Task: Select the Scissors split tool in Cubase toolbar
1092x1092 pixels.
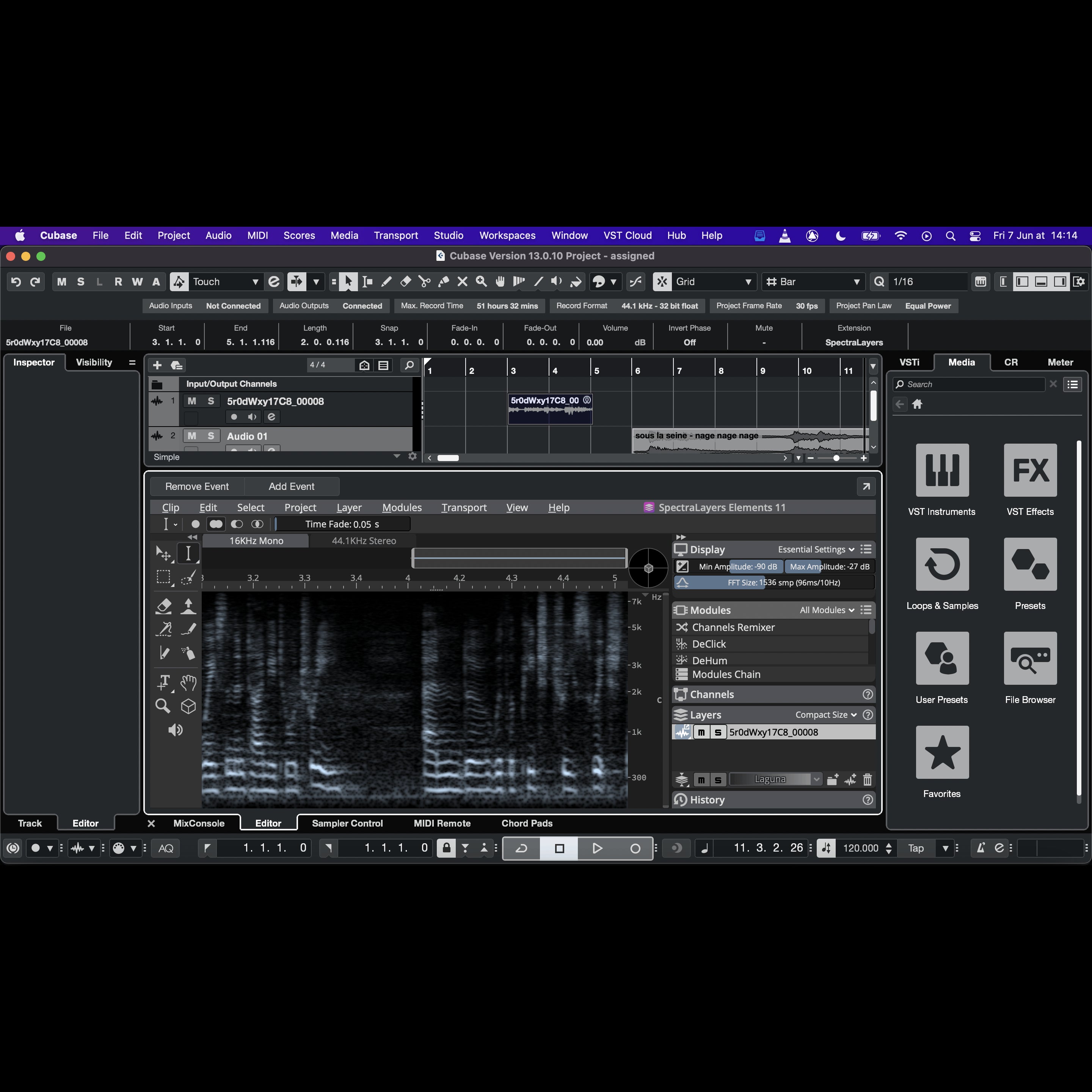Action: pos(425,281)
